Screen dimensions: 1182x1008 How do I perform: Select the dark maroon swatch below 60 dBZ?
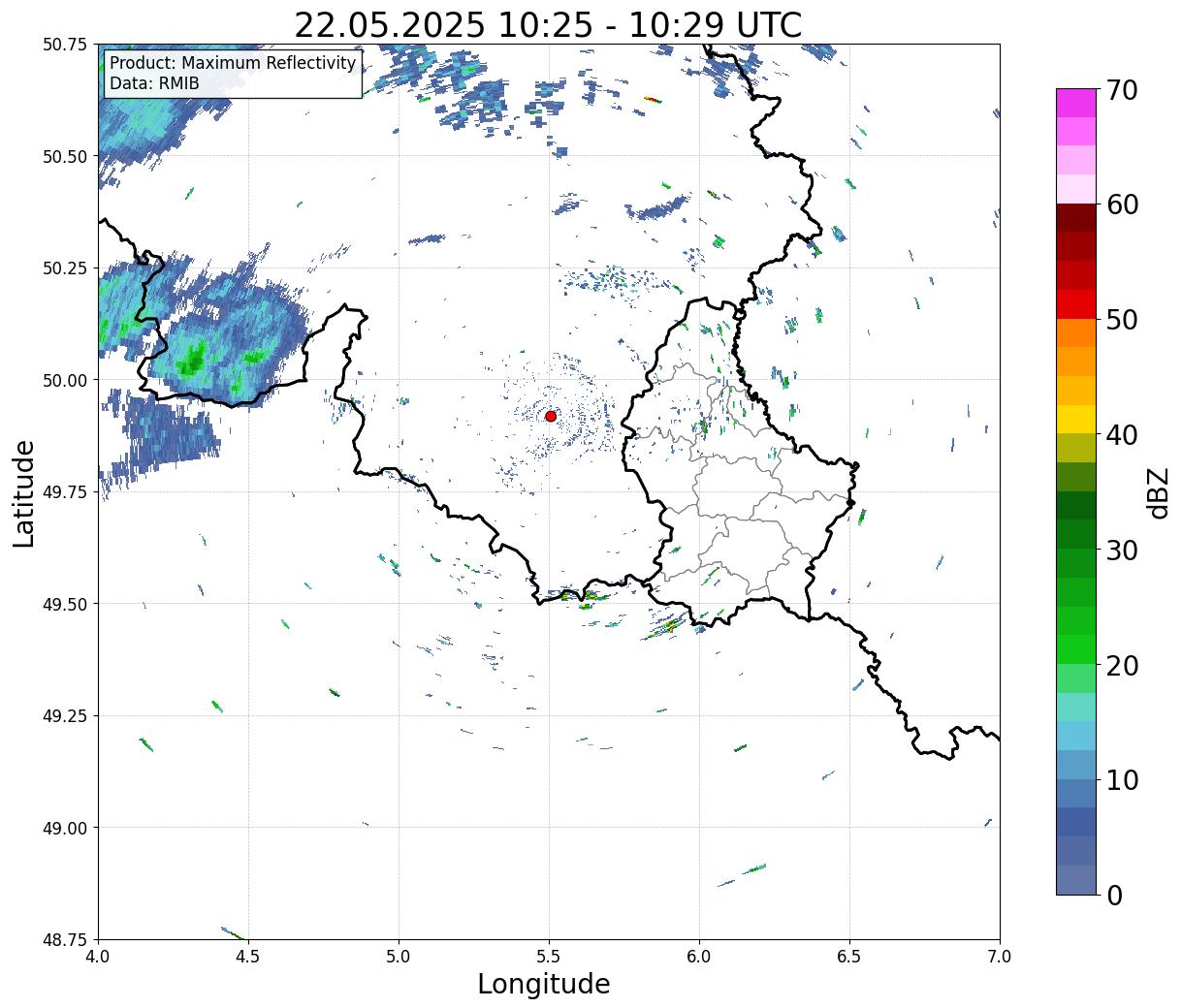(x=1076, y=217)
